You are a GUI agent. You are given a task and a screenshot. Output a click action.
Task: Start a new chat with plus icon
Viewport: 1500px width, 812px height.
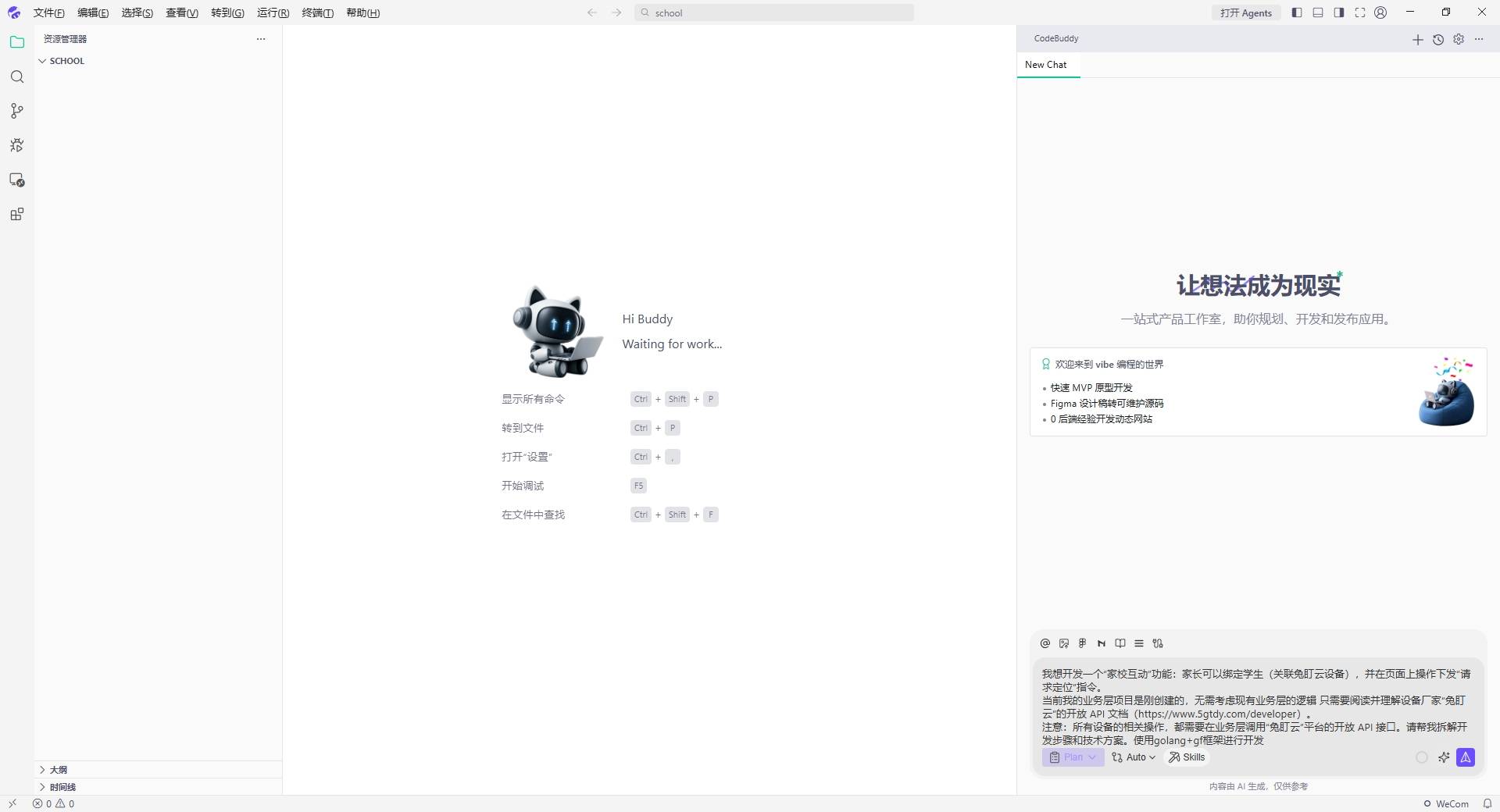[1418, 39]
